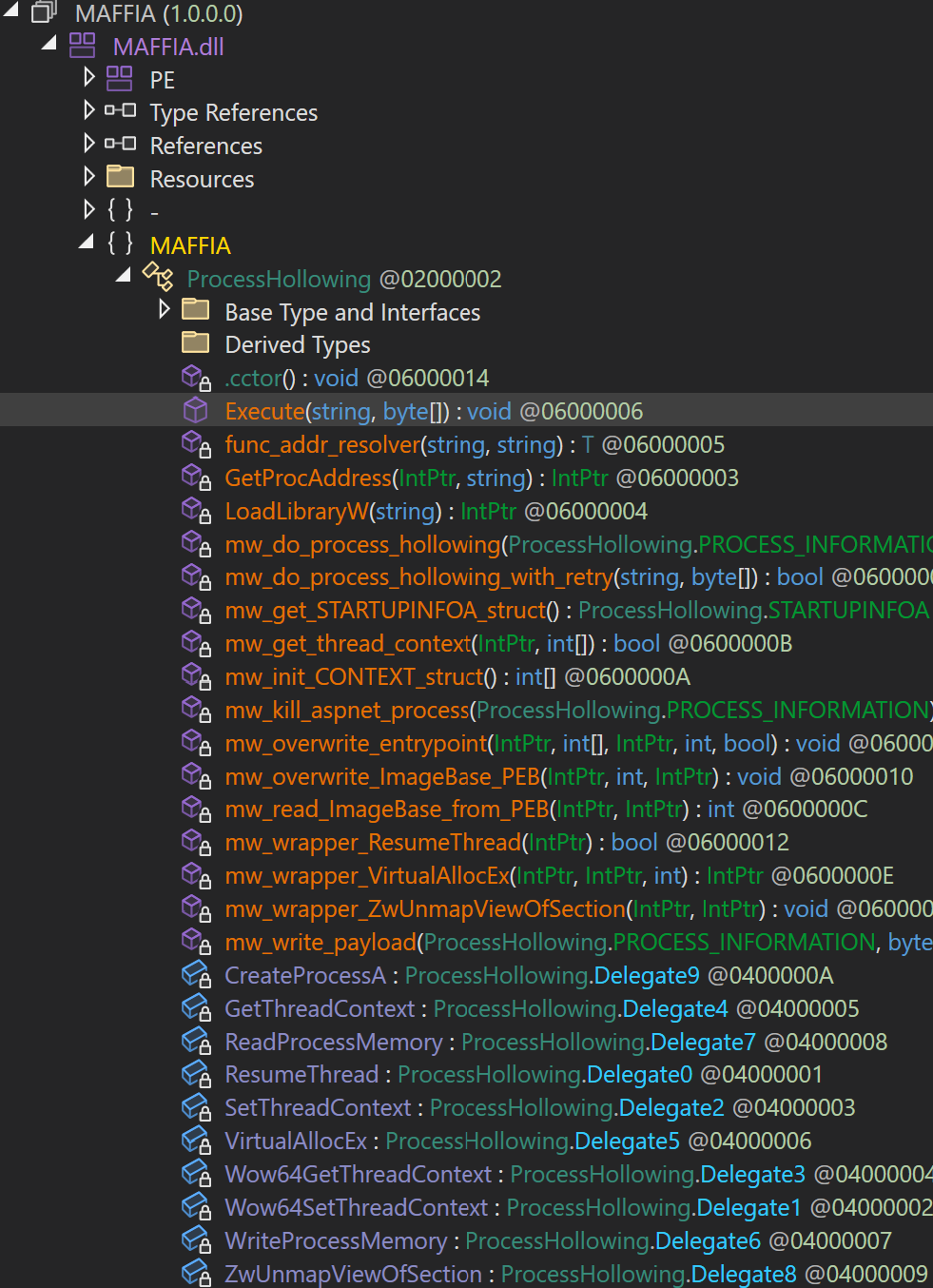
Task: Click the MAFFIA.dll module icon
Action: click(81, 46)
